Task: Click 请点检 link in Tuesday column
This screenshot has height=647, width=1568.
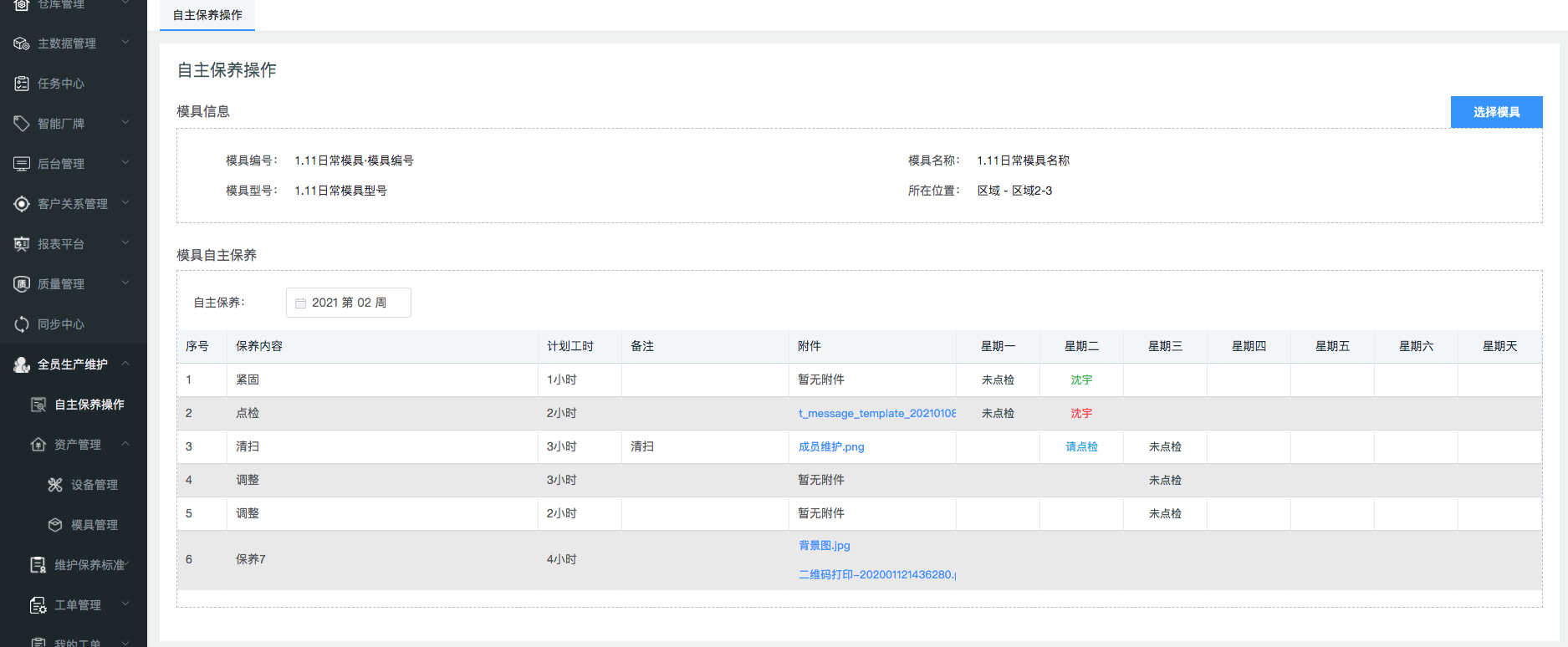Action: (1081, 447)
